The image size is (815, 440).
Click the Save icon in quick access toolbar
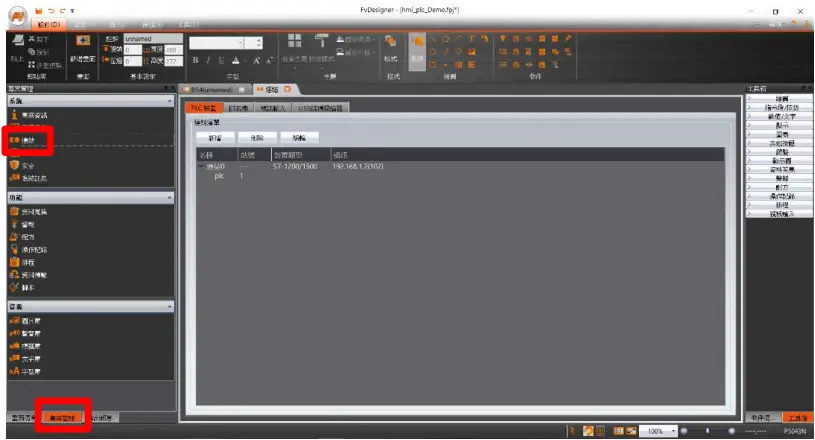point(38,10)
